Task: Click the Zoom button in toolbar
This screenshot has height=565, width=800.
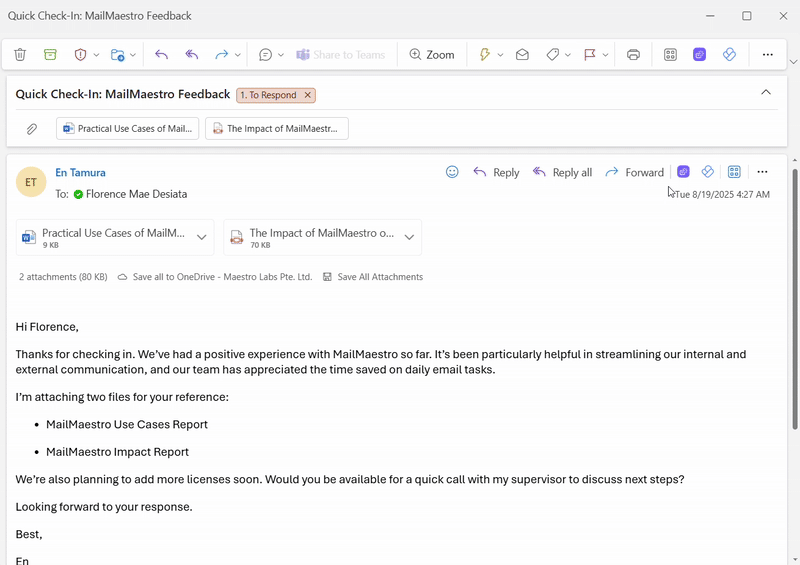Action: 432,55
